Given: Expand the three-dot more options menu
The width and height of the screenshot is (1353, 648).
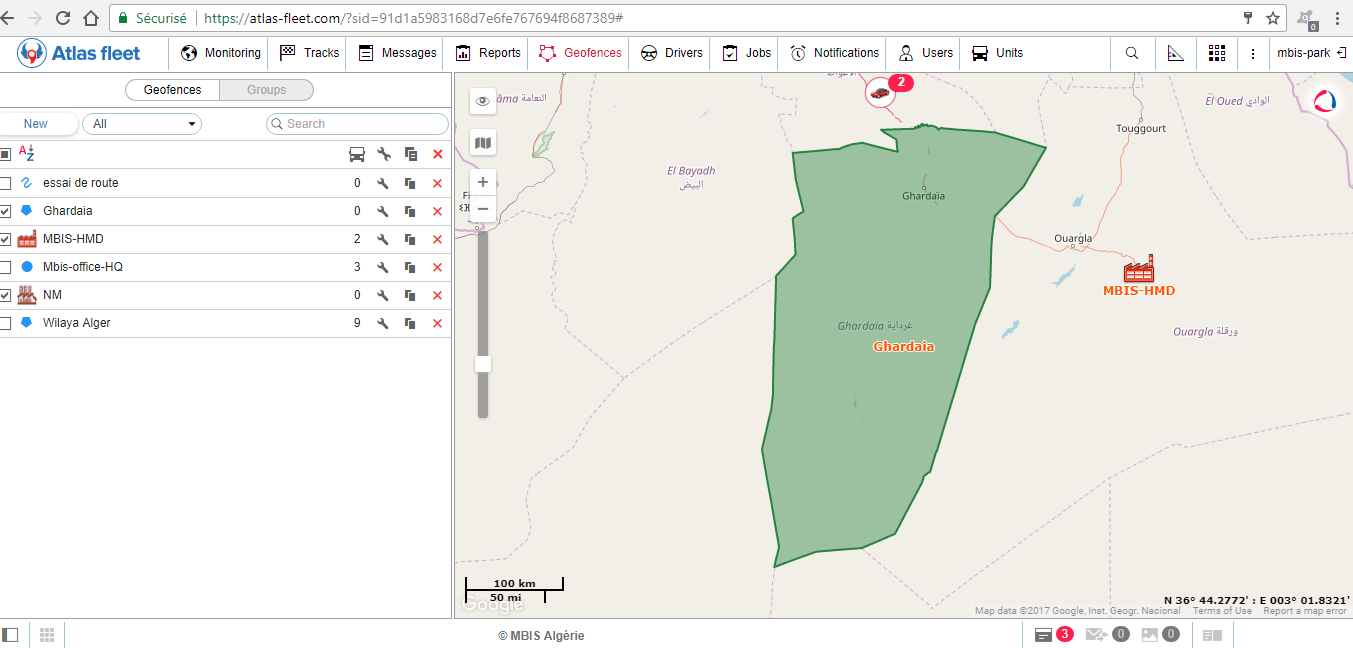Looking at the screenshot, I should pos(1253,53).
